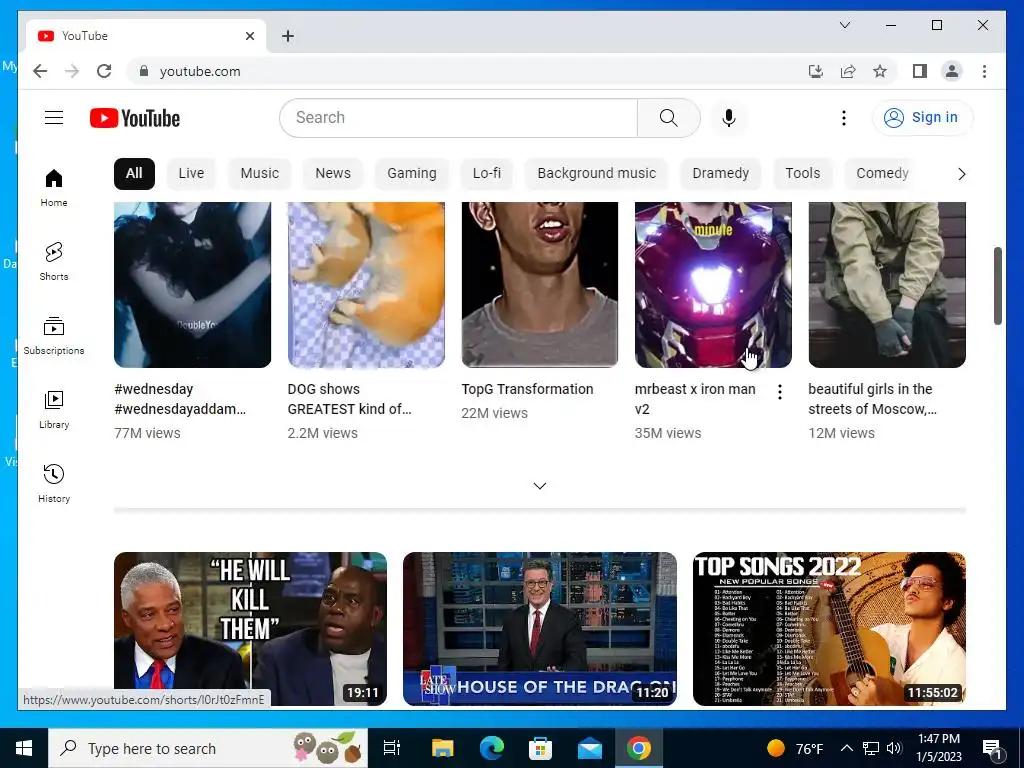
Task: Open volume control in system tray
Action: pyautogui.click(x=894, y=748)
